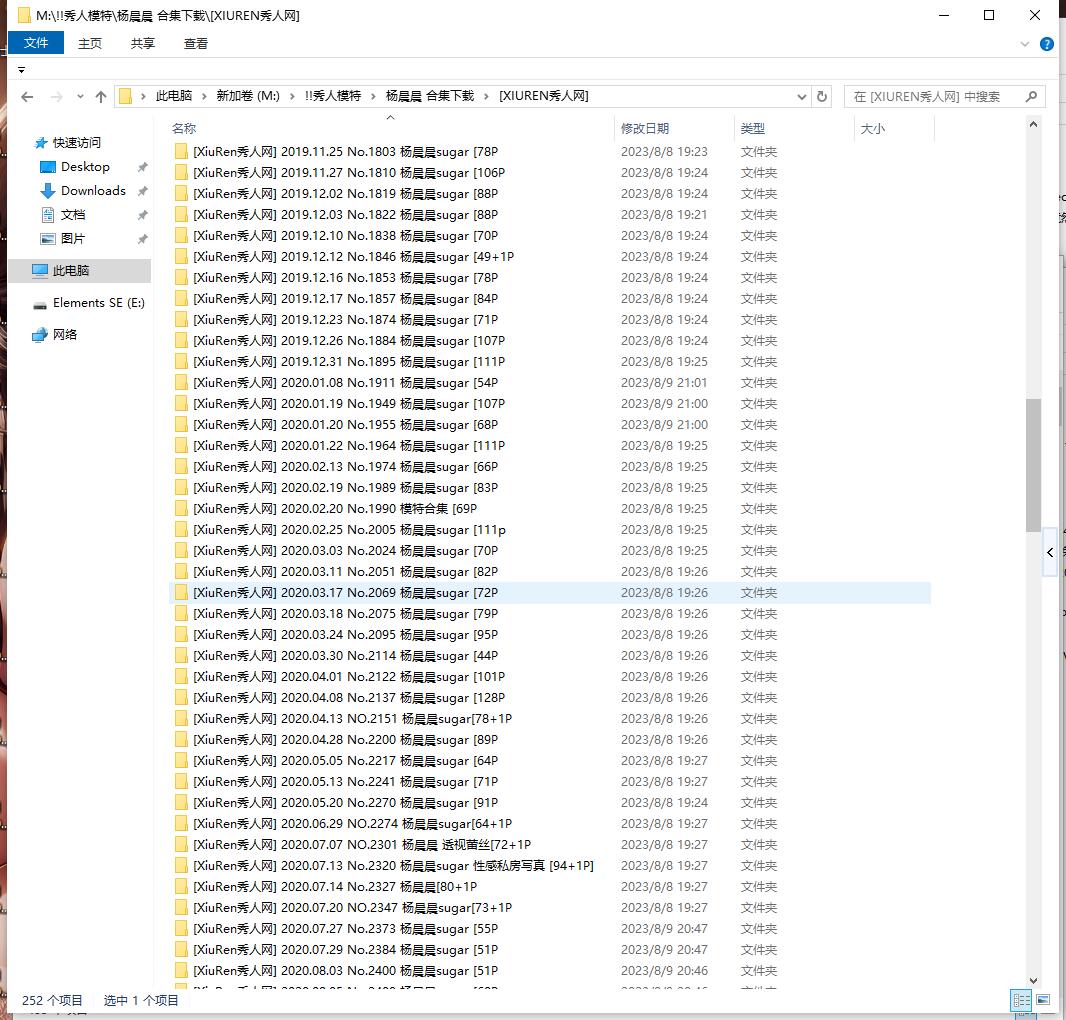Open the address bar history dropdown
Viewport: 1066px width, 1020px height.
[802, 97]
